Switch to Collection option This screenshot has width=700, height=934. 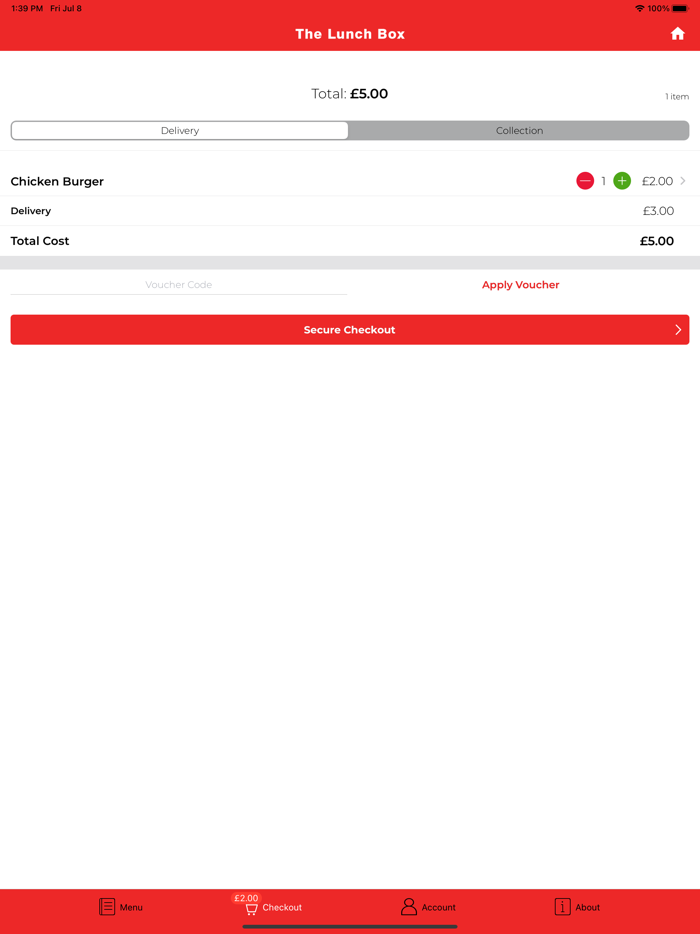pyautogui.click(x=519, y=130)
